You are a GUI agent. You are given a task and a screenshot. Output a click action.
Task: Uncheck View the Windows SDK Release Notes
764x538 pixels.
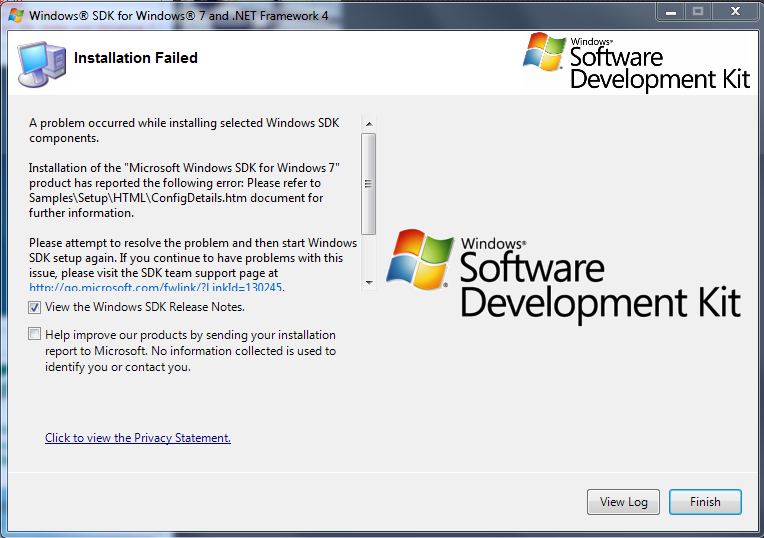click(34, 307)
